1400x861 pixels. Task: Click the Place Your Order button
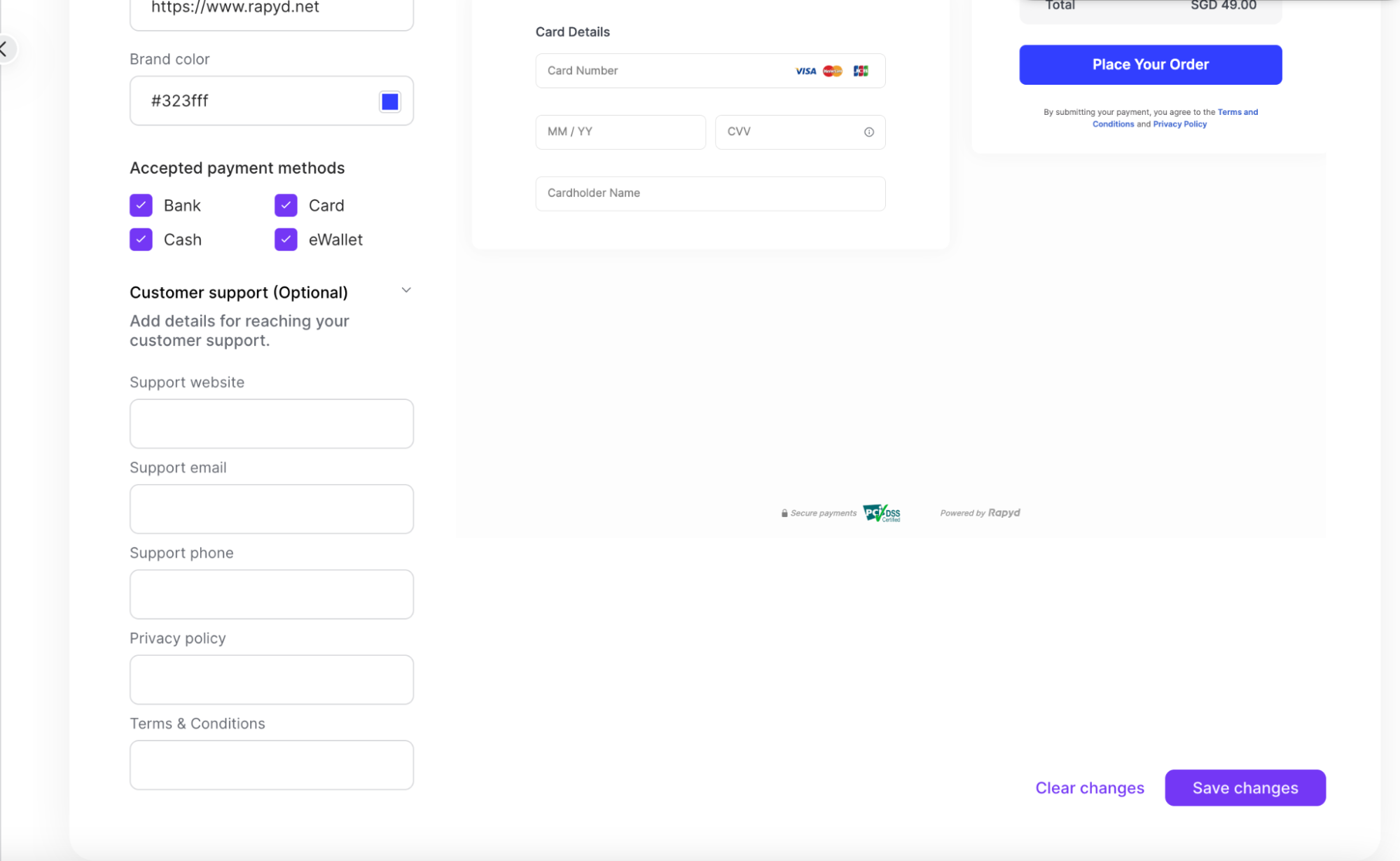click(1149, 64)
